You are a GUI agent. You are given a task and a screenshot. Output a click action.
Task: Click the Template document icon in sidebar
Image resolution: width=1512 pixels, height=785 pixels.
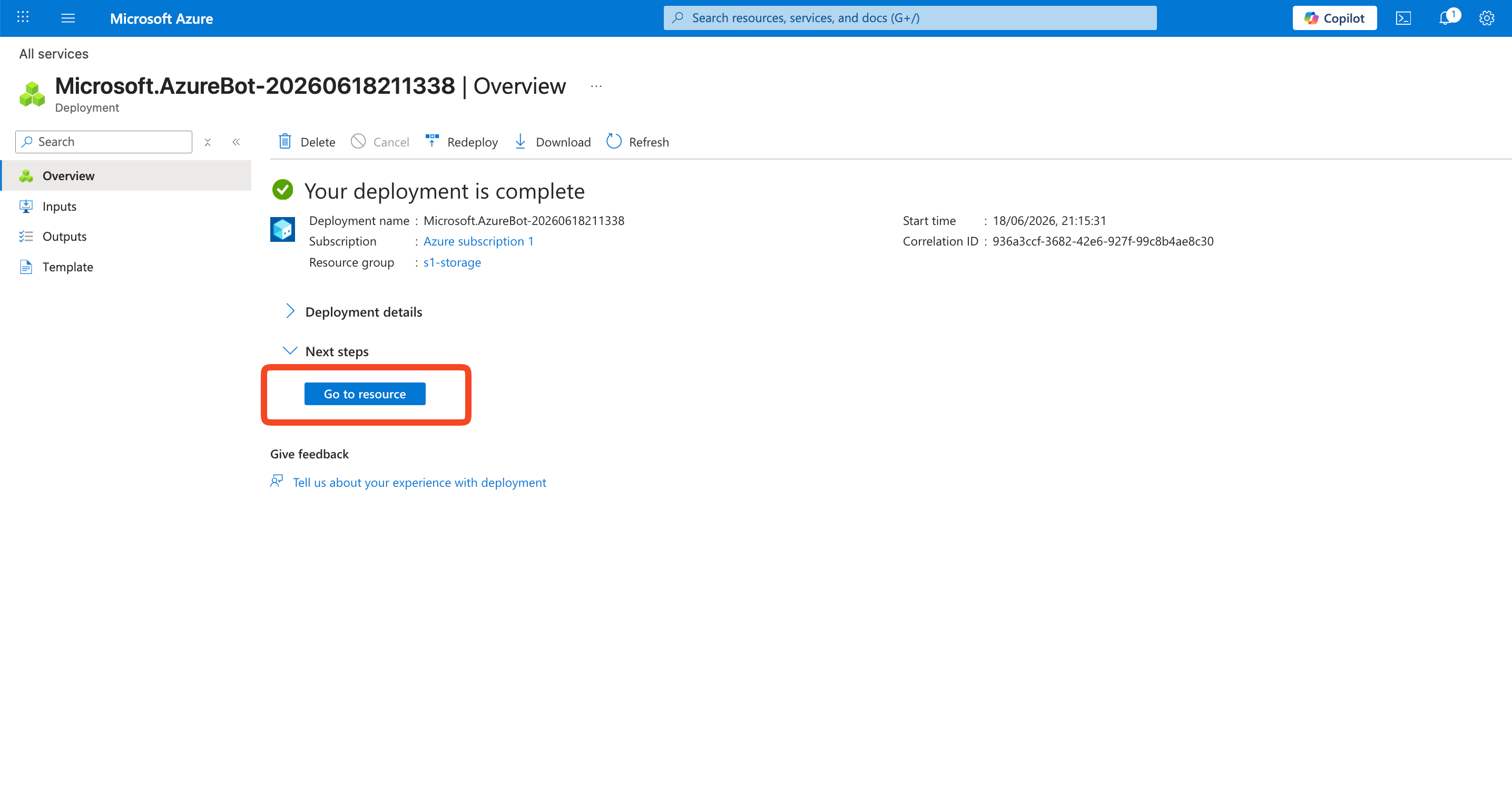click(x=26, y=267)
